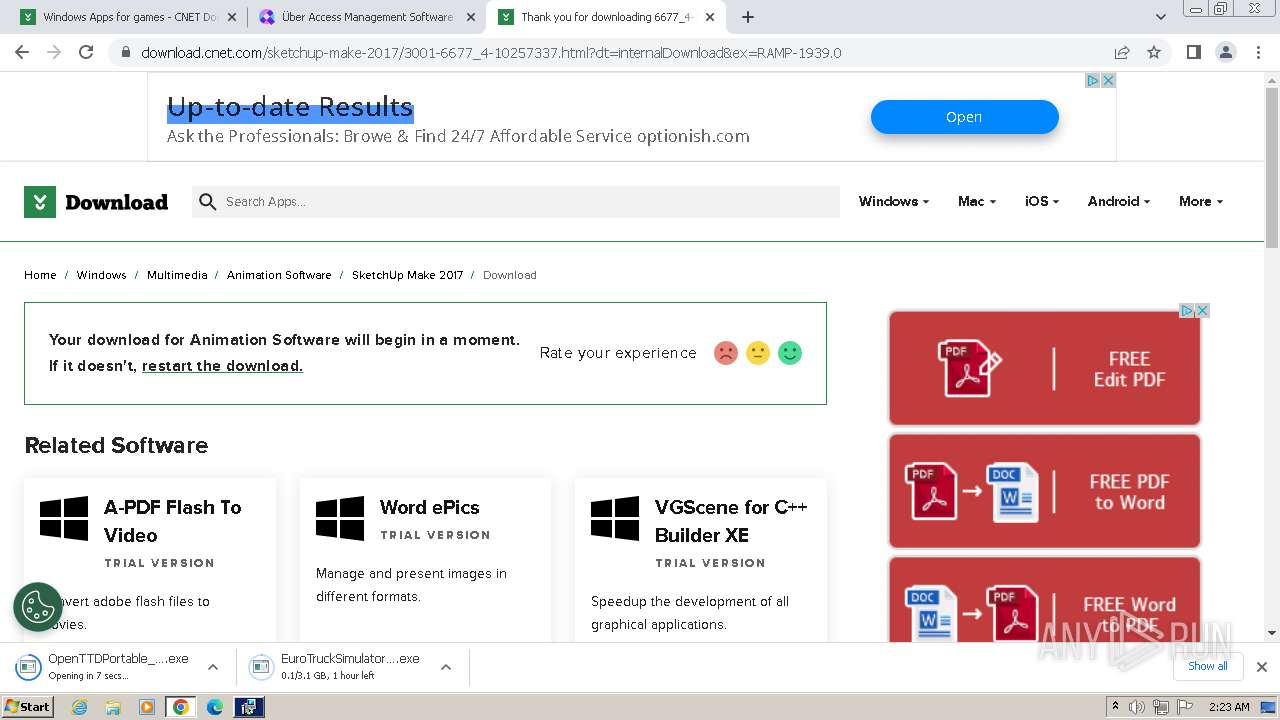Image resolution: width=1280 pixels, height=720 pixels.
Task: Open File Explorer from the taskbar
Action: [113, 707]
